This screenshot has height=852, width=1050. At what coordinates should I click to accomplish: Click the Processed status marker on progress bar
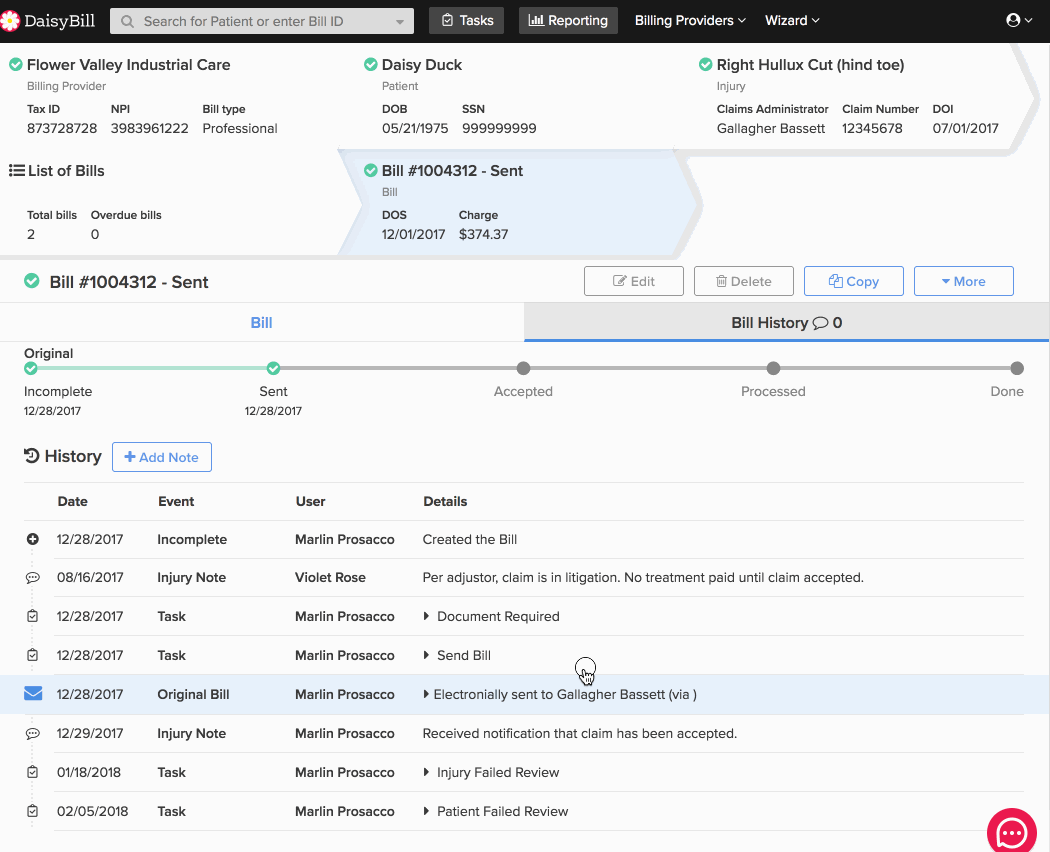point(773,368)
